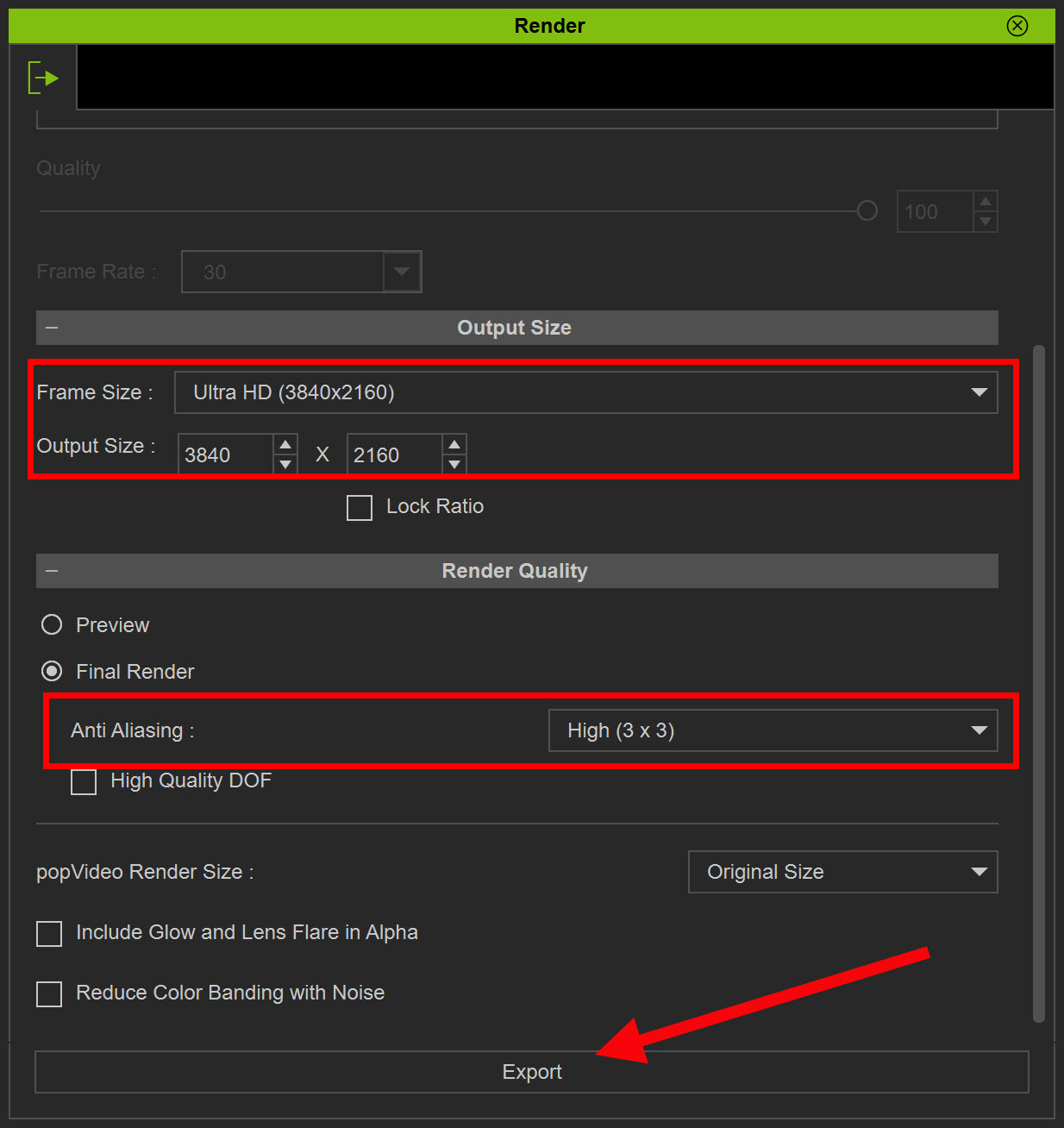This screenshot has height=1128, width=1064.
Task: Open the Frame Size dropdown
Action: (586, 392)
